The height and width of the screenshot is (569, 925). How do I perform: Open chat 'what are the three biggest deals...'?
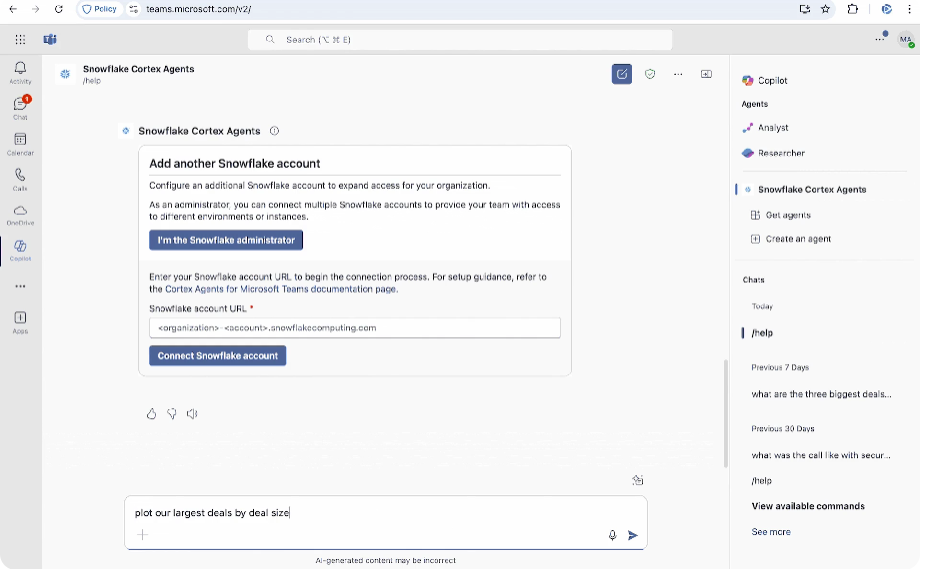click(821, 394)
